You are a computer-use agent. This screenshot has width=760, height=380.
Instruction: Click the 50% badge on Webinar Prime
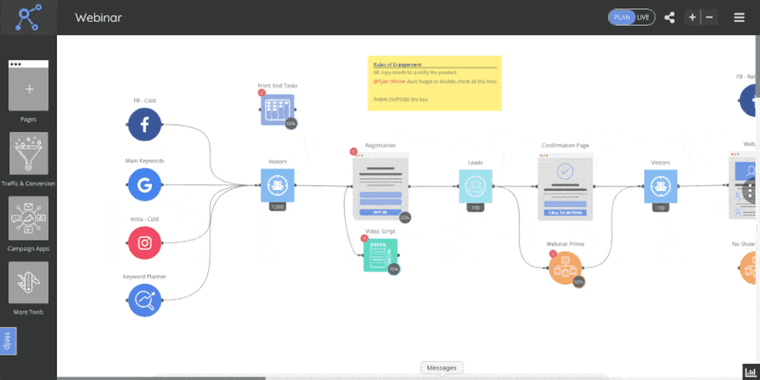(579, 282)
